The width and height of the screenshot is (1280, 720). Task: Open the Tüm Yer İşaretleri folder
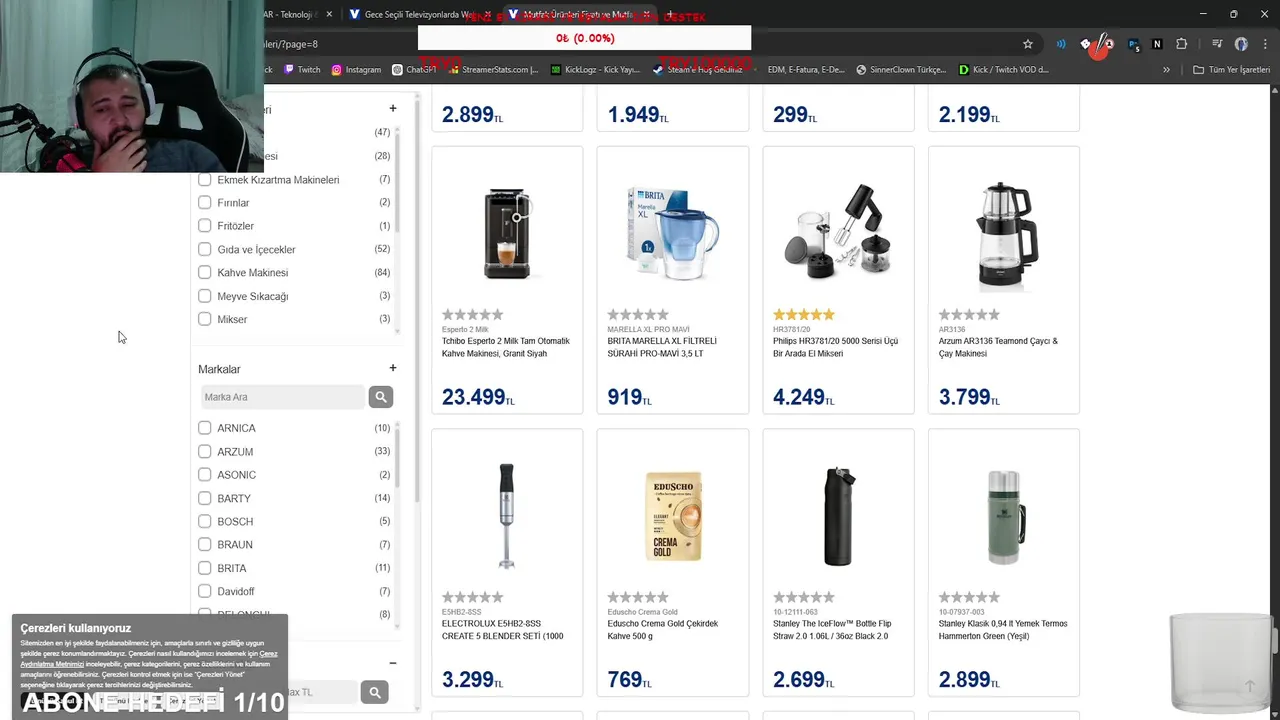[1232, 70]
